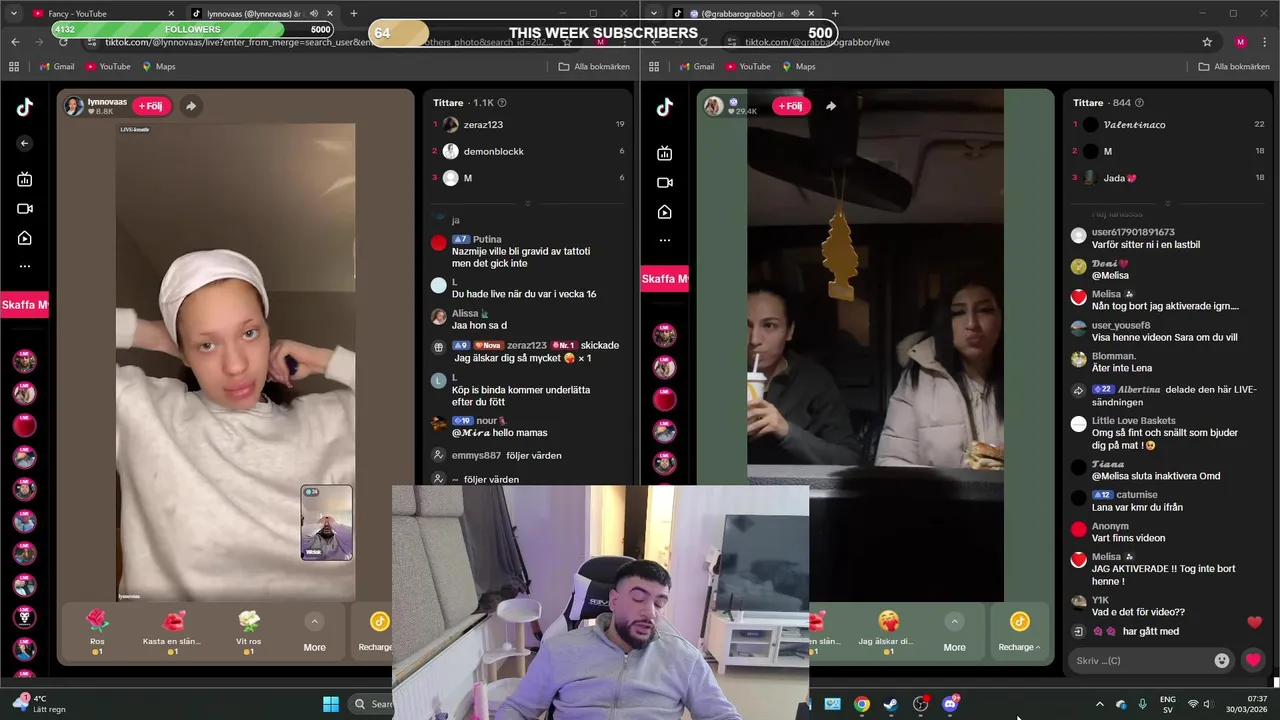The width and height of the screenshot is (1280, 720).
Task: Mute the grabbarograbbor tab audio
Action: (x=795, y=14)
